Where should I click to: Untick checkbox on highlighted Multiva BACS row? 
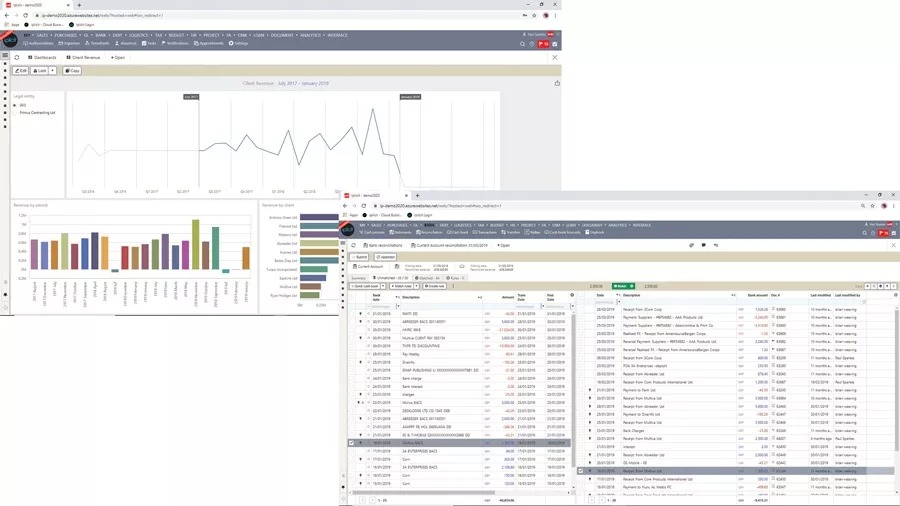coord(351,443)
